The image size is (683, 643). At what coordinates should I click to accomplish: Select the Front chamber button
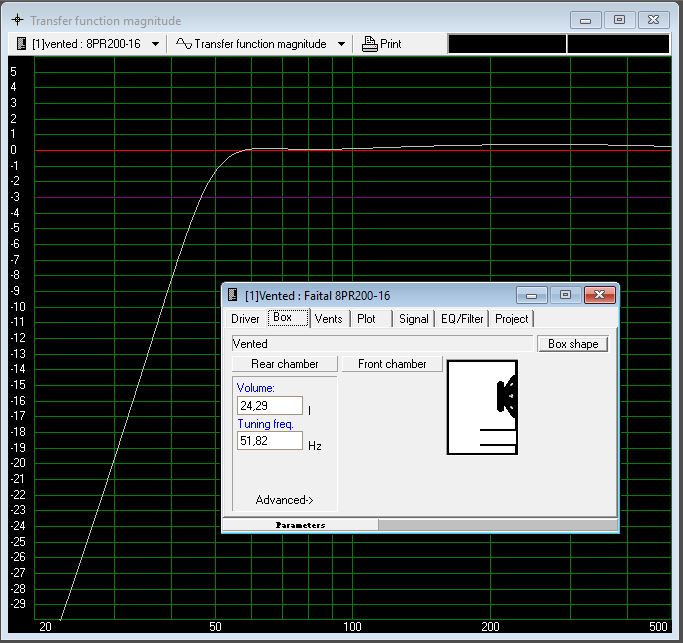392,364
